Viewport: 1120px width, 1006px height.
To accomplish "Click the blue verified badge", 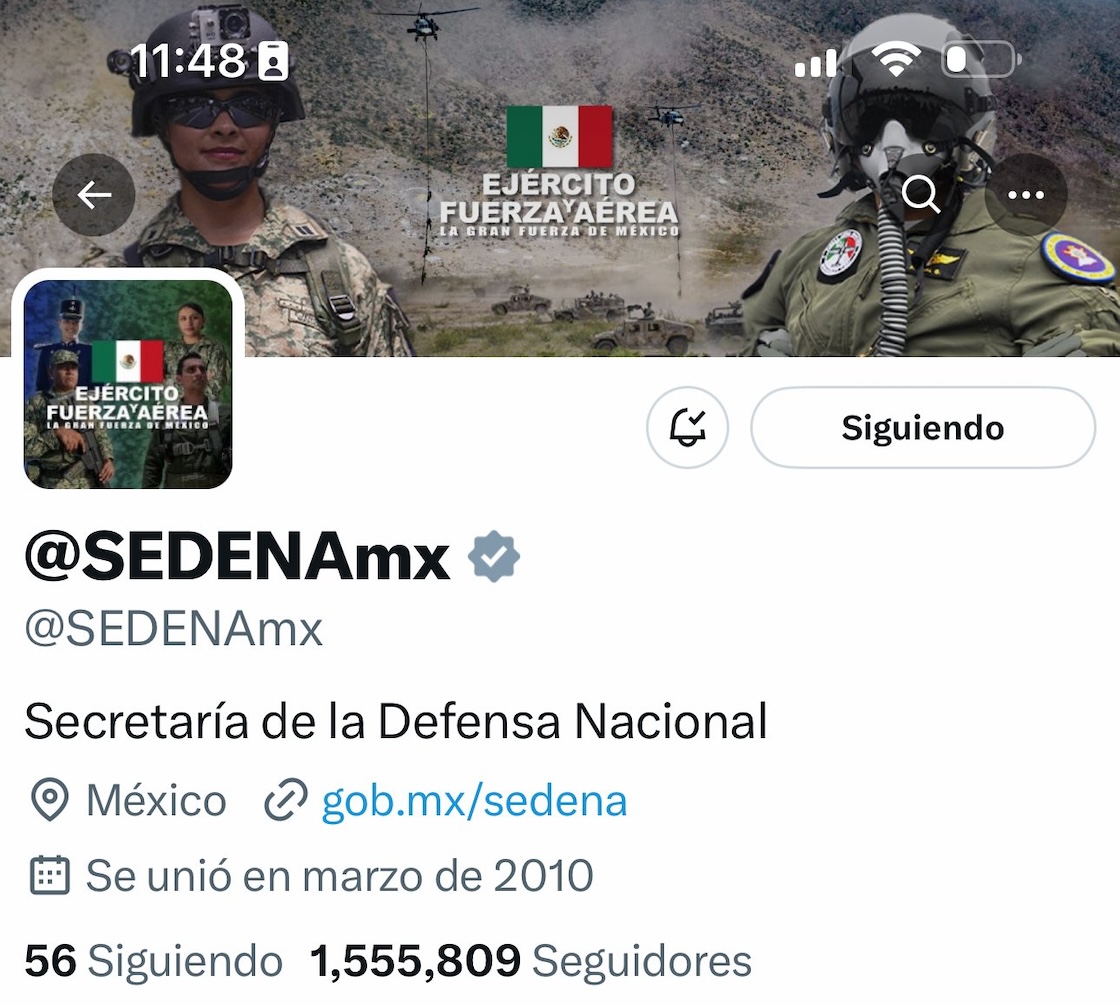I will point(494,556).
